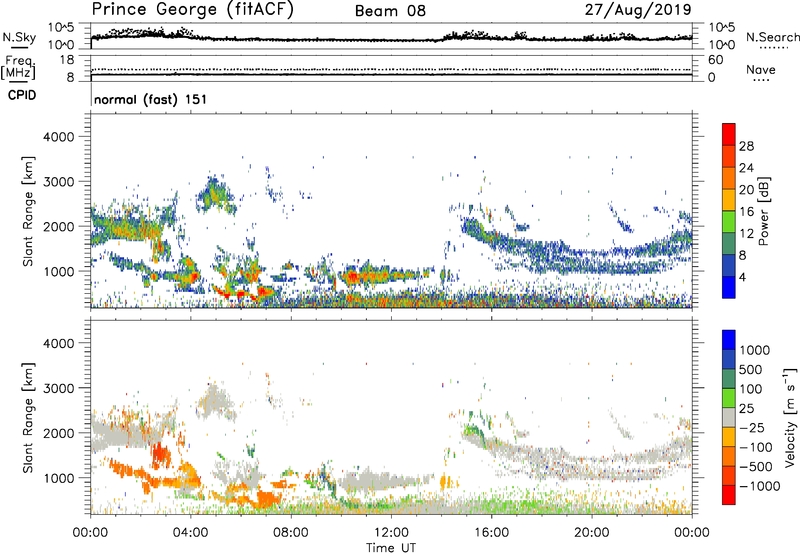Click the velocity color bar's red bottom segment
800x554 pixels.
click(729, 495)
